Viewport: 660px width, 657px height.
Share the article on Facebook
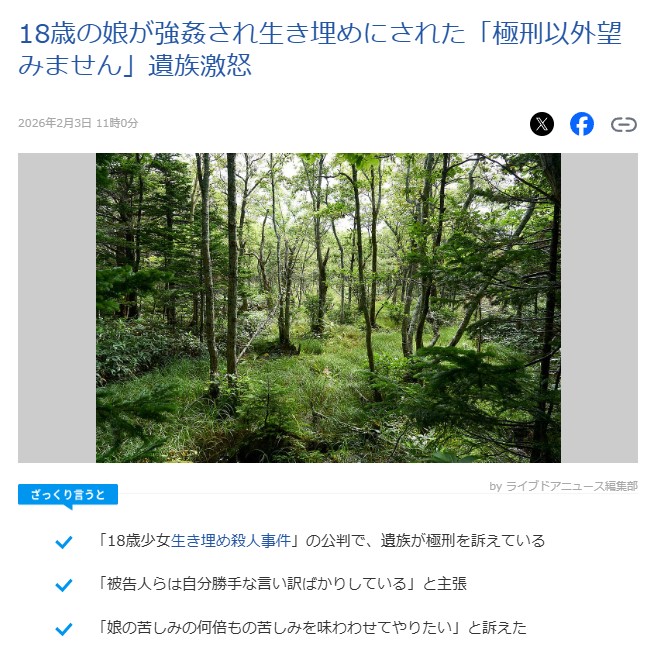coord(581,124)
